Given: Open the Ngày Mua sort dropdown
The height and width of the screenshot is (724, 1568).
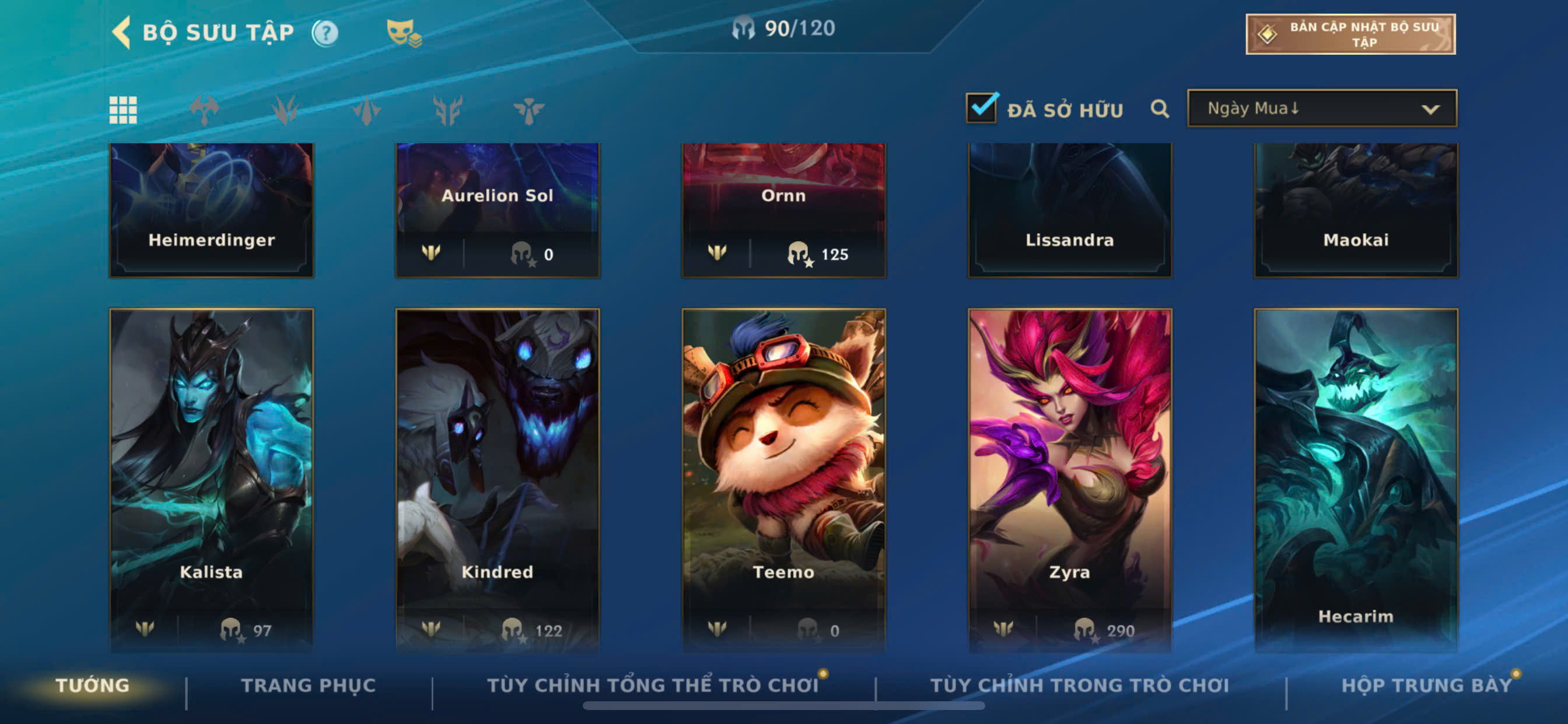Looking at the screenshot, I should (x=1321, y=108).
